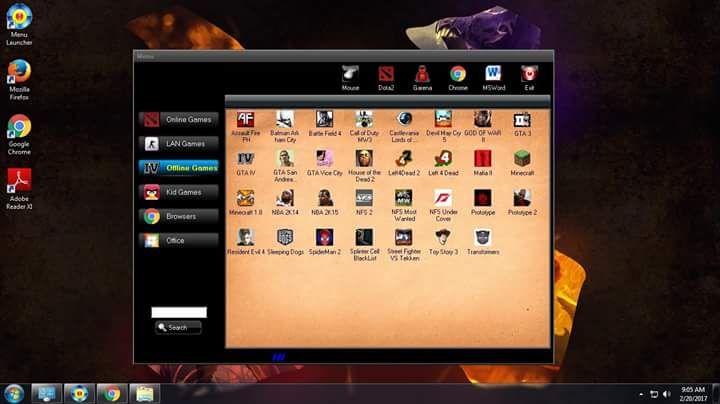This screenshot has height=404, width=720.
Task: Click the search text field
Action: 179,313
